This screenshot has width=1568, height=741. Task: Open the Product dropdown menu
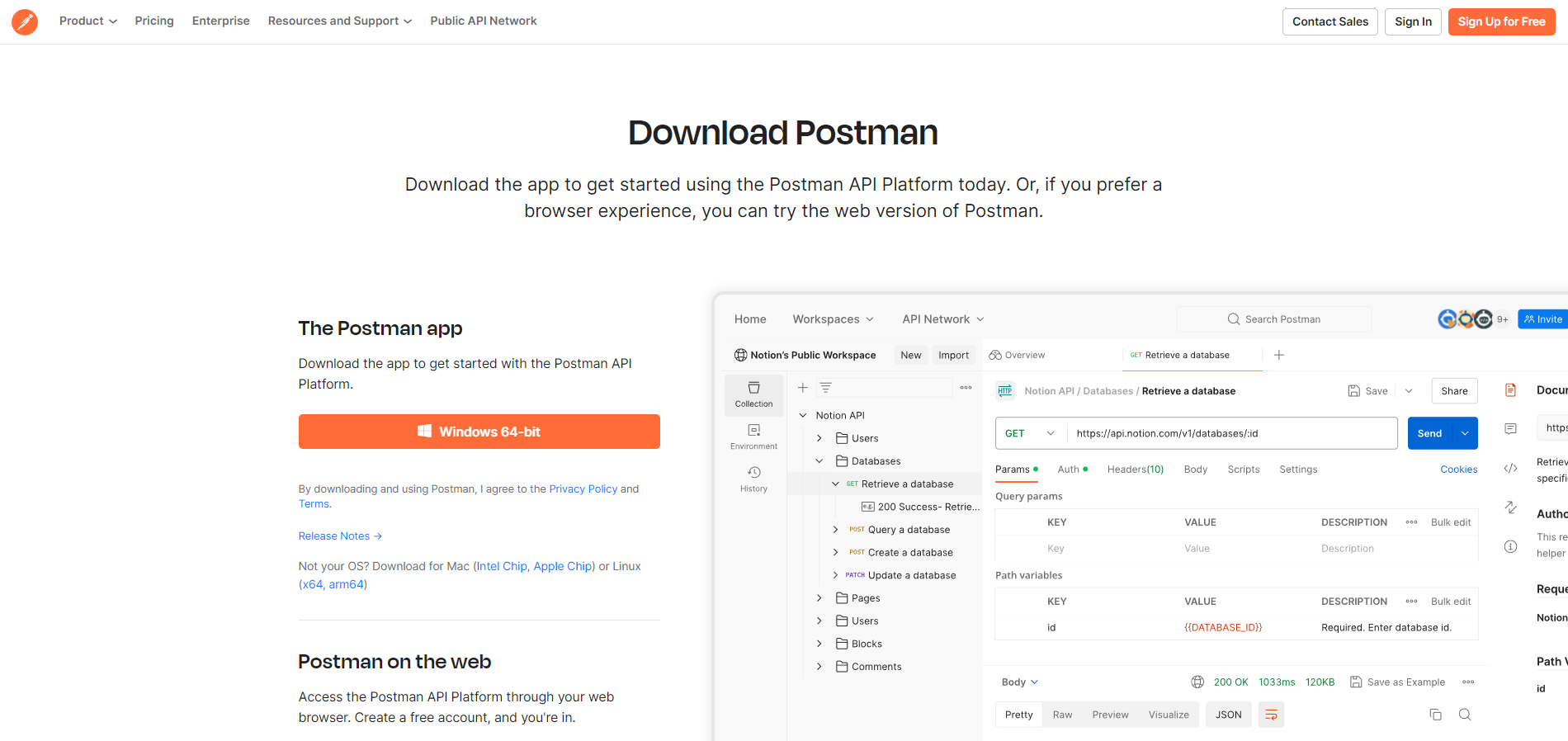pos(87,21)
